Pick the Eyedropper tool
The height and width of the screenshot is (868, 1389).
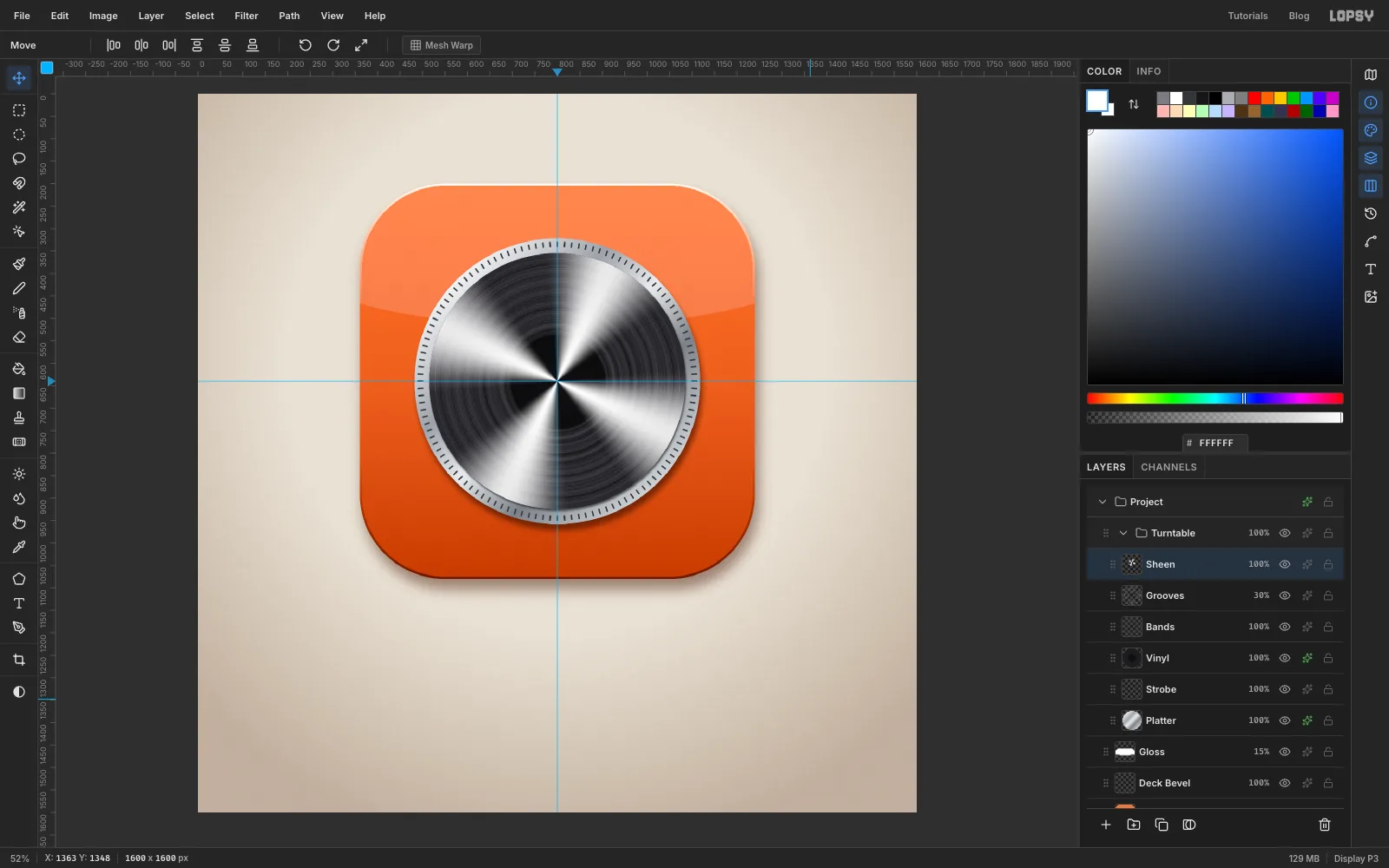click(x=19, y=547)
